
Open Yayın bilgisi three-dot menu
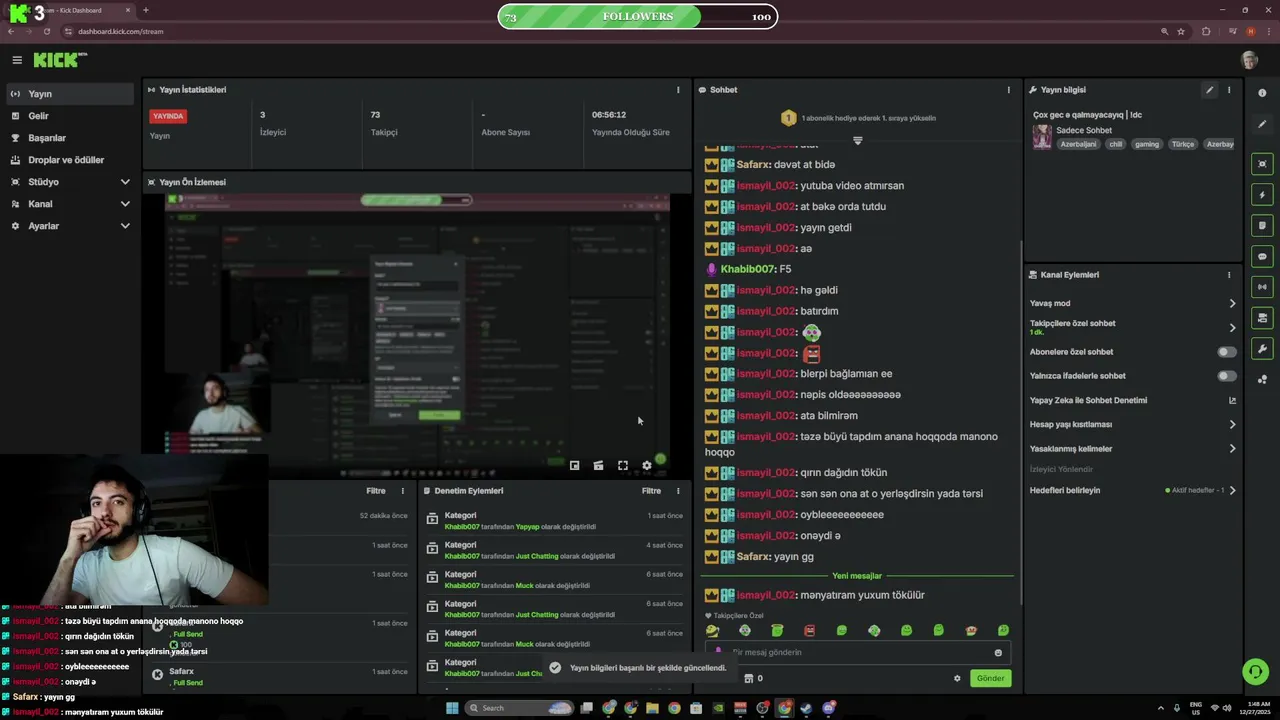tap(1229, 90)
